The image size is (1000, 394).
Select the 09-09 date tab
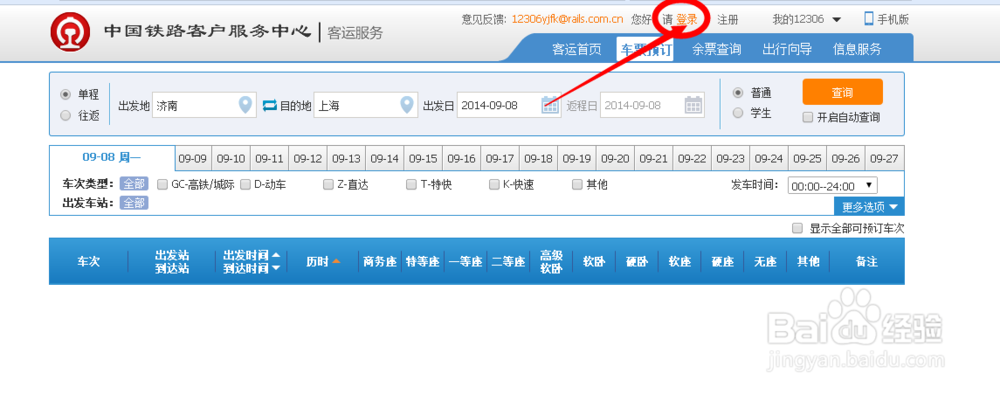tap(193, 159)
